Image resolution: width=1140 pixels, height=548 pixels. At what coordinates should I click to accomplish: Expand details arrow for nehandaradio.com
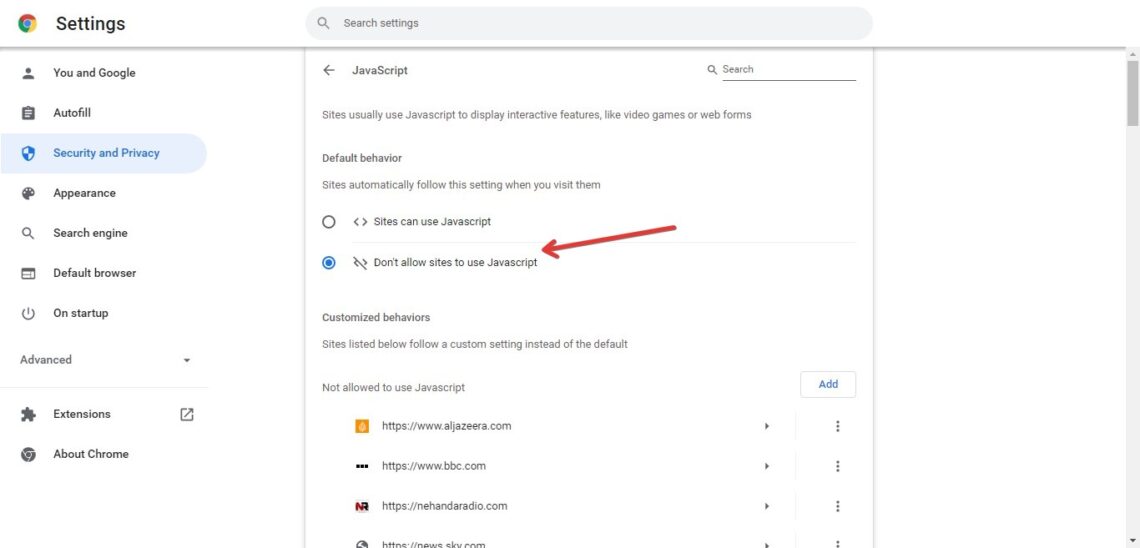[x=767, y=506]
